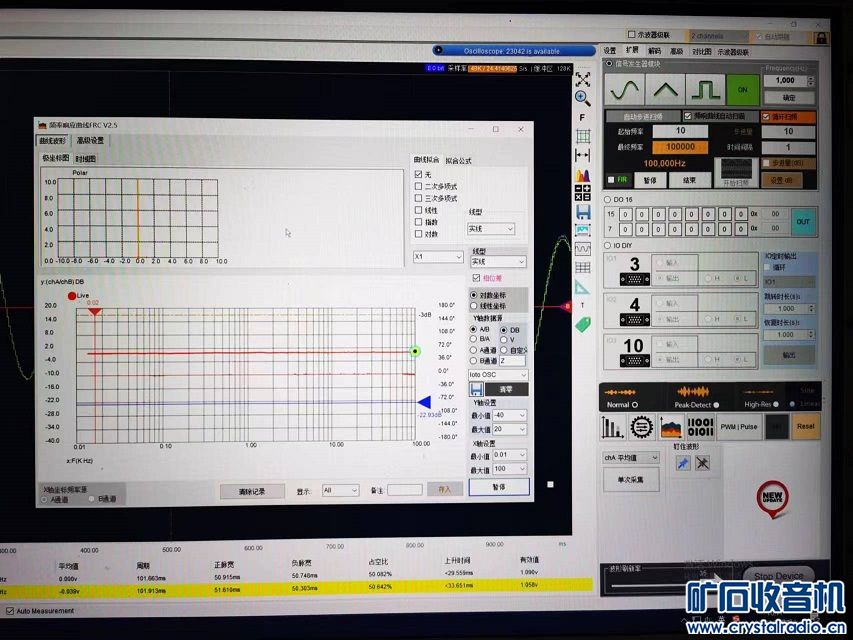Screen dimensions: 853x640
Task: Select the V radio option
Action: pos(504,340)
